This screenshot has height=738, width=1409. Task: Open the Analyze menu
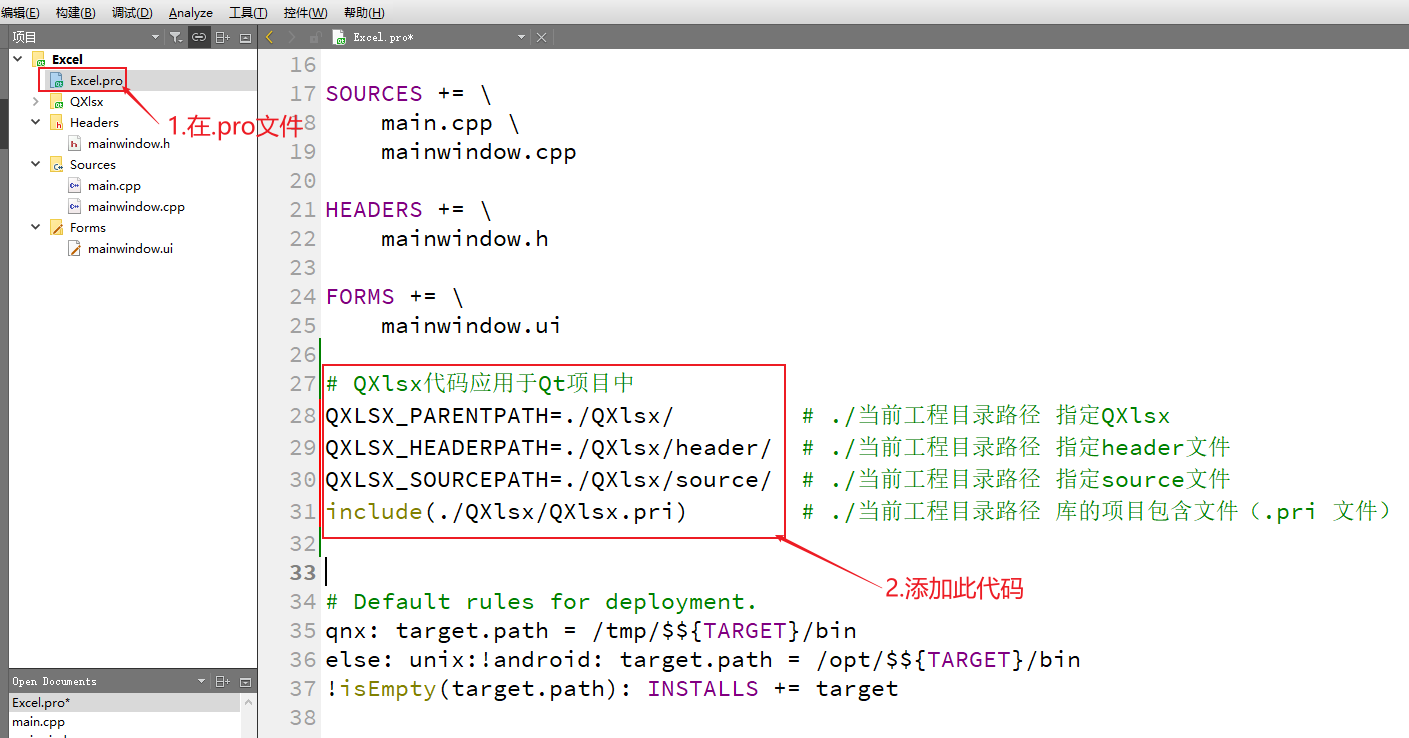[190, 12]
